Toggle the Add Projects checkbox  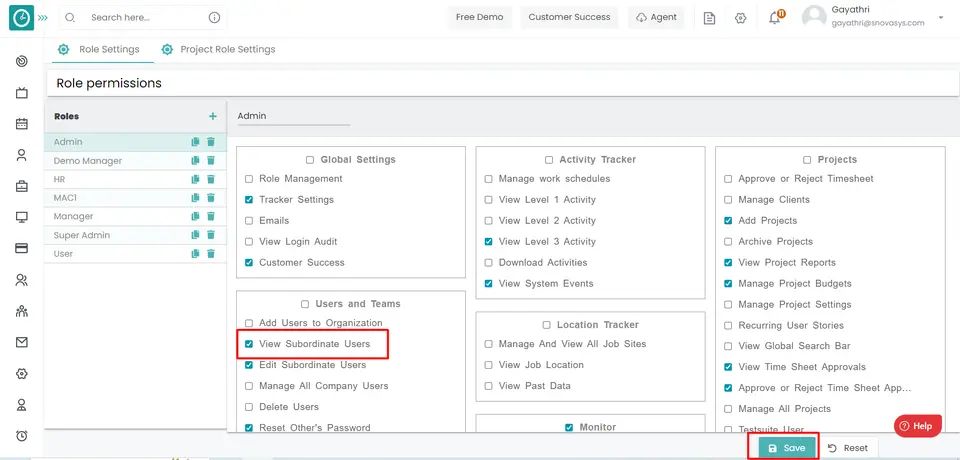[728, 221]
